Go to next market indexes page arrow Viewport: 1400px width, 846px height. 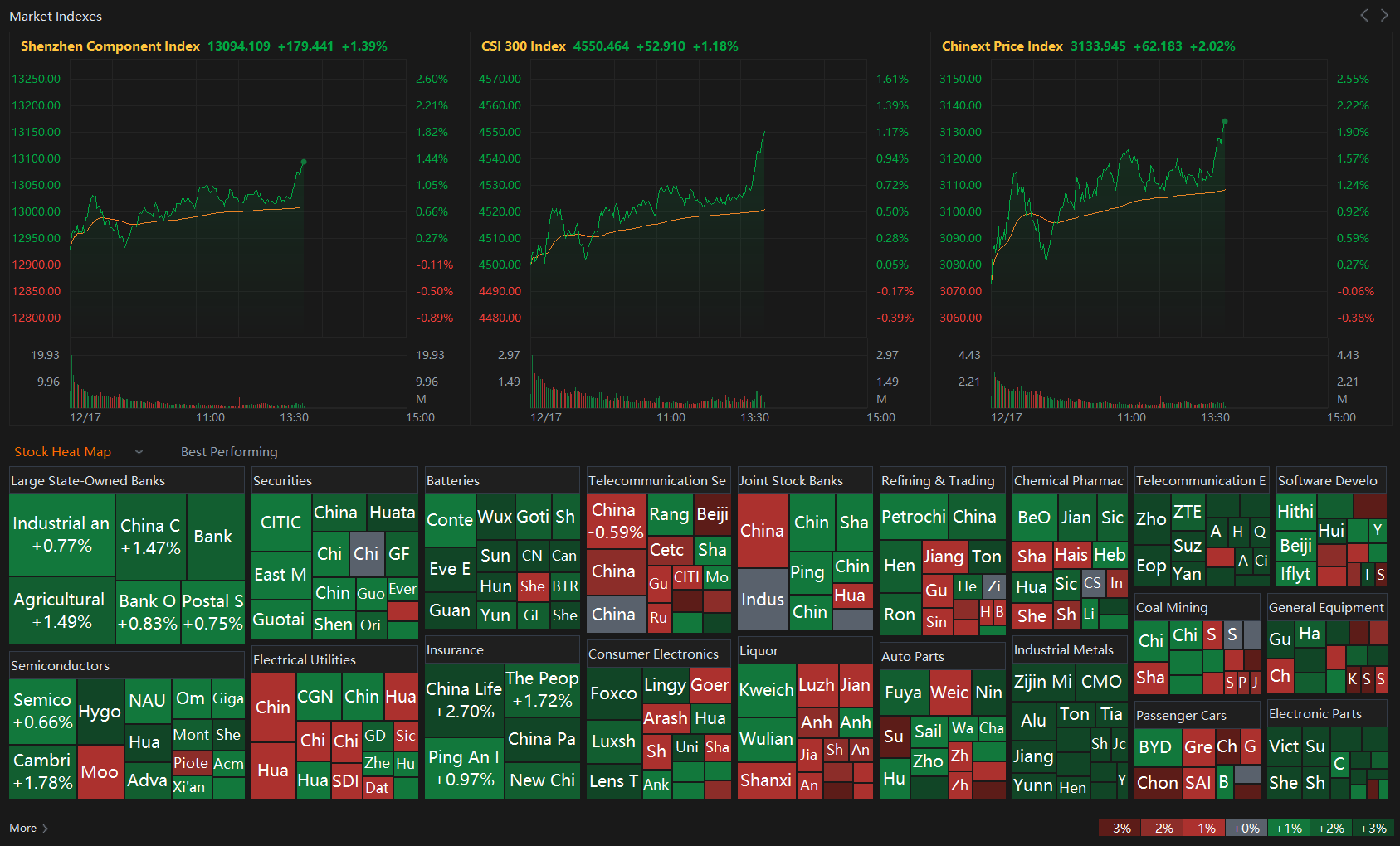pyautogui.click(x=1384, y=15)
